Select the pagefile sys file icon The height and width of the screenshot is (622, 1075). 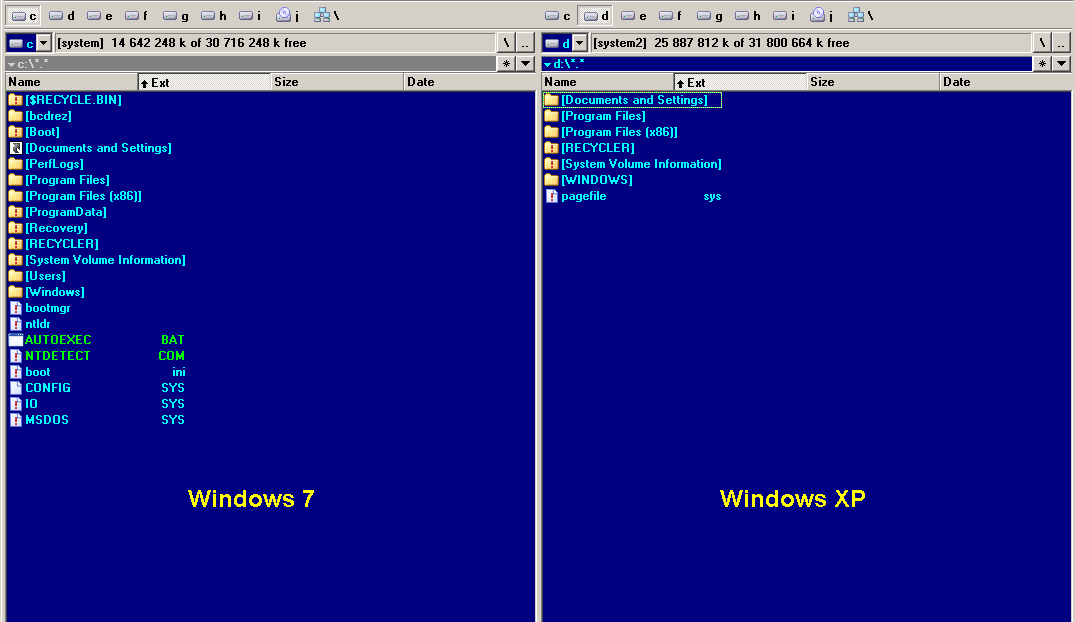click(552, 196)
